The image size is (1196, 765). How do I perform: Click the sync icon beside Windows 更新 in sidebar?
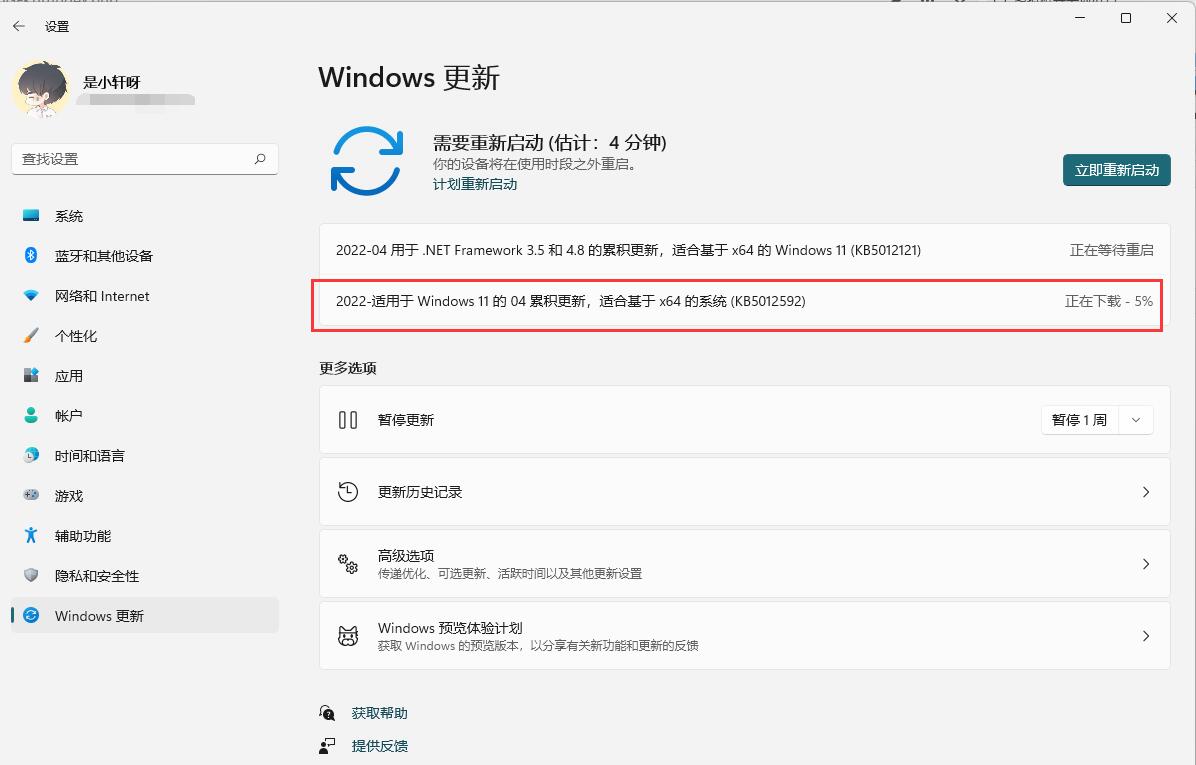[x=31, y=616]
